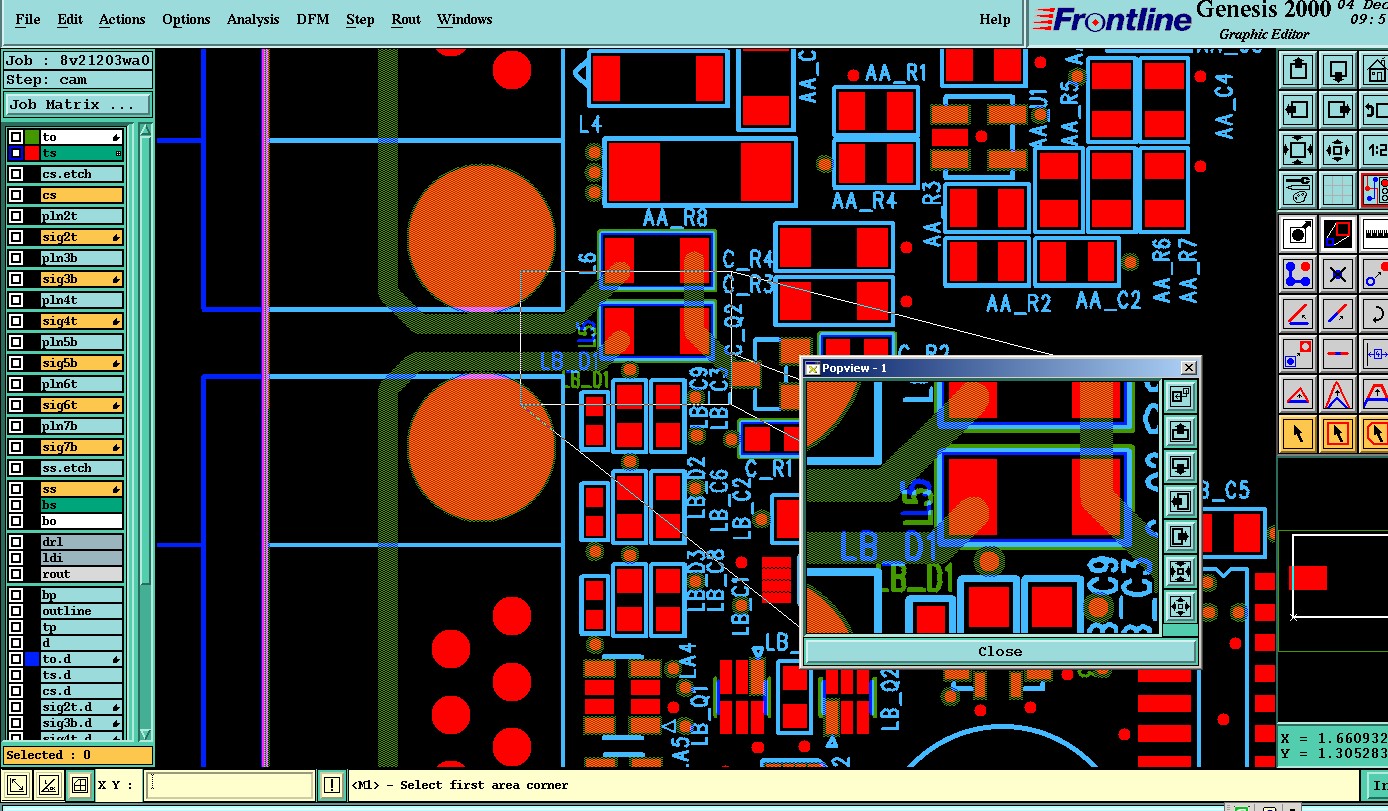Pan view right in main editor toolbar
The image size is (1388, 811).
[x=1338, y=109]
